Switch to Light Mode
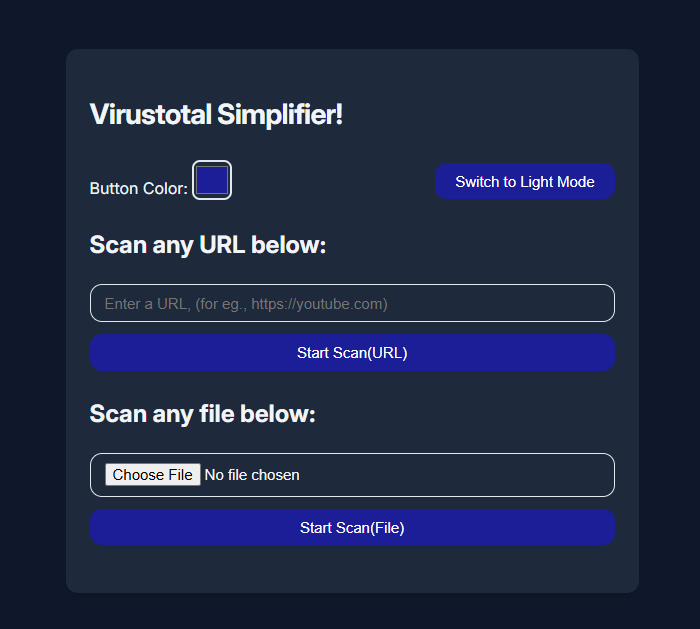This screenshot has height=629, width=700. click(x=524, y=182)
